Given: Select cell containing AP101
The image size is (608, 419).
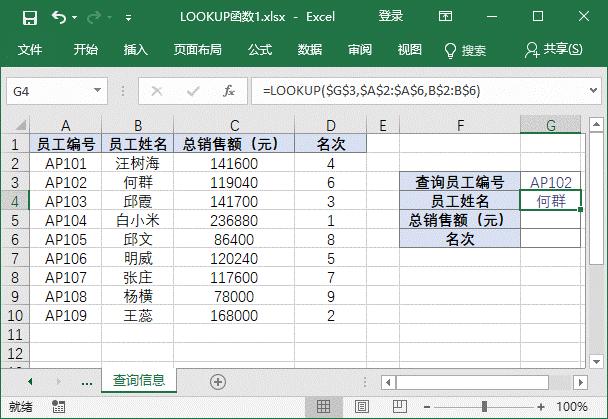Looking at the screenshot, I should pos(66,163).
